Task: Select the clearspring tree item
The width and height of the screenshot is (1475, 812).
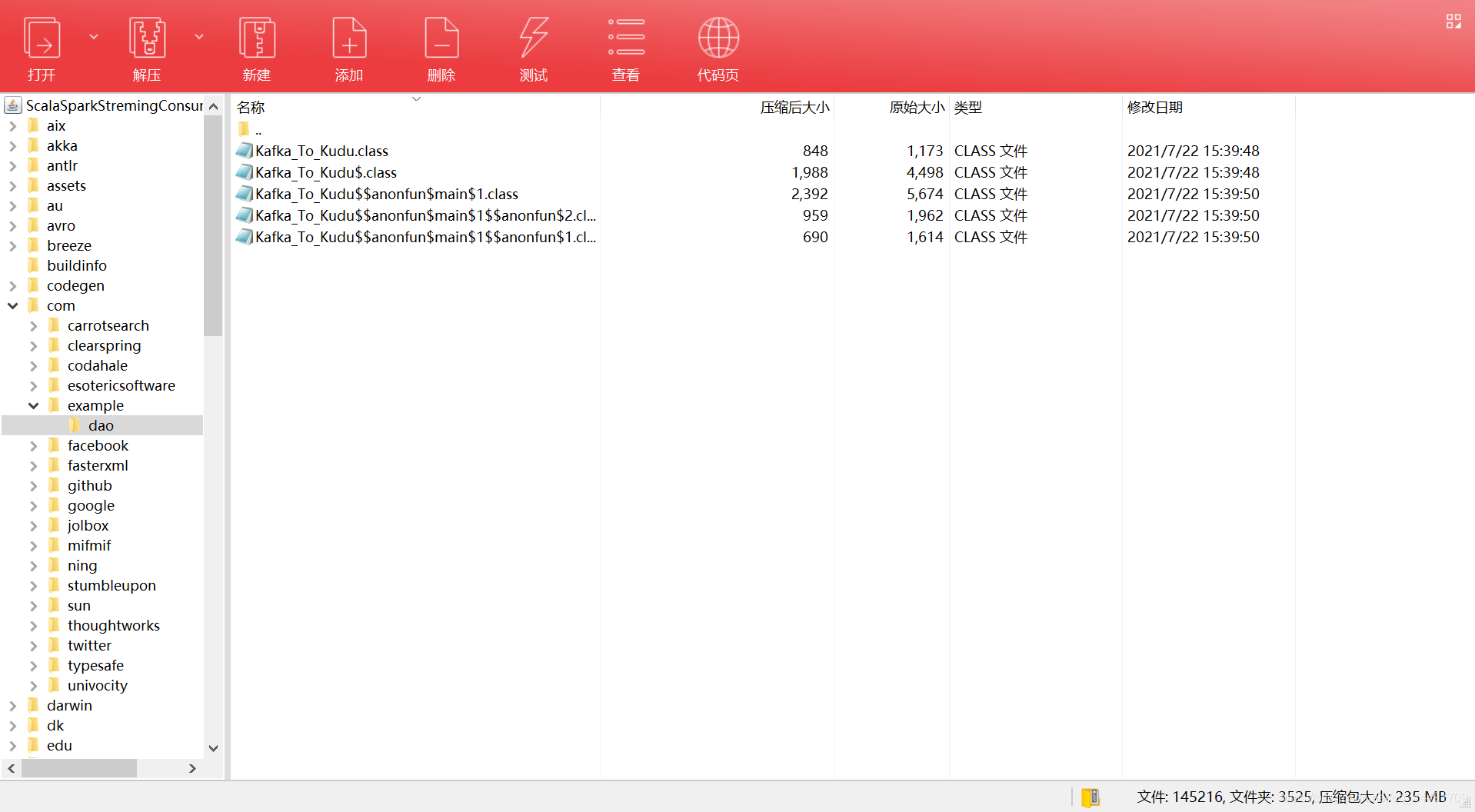Action: (x=104, y=345)
